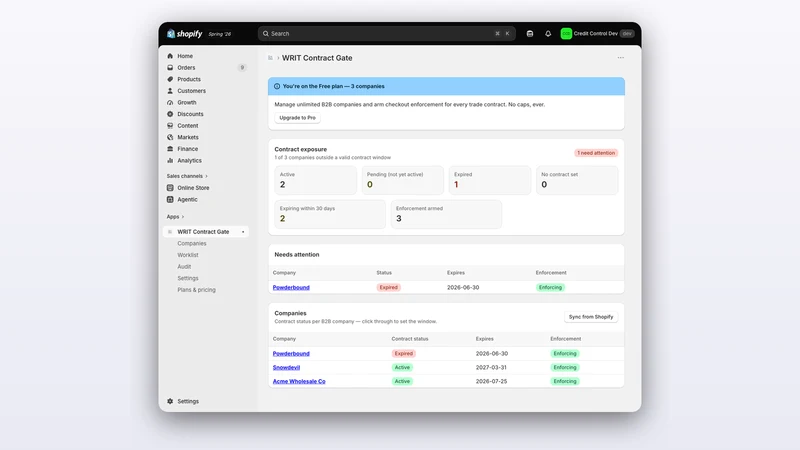Click the Expired contracts count card
Image resolution: width=800 pixels, height=450 pixels.
point(490,180)
